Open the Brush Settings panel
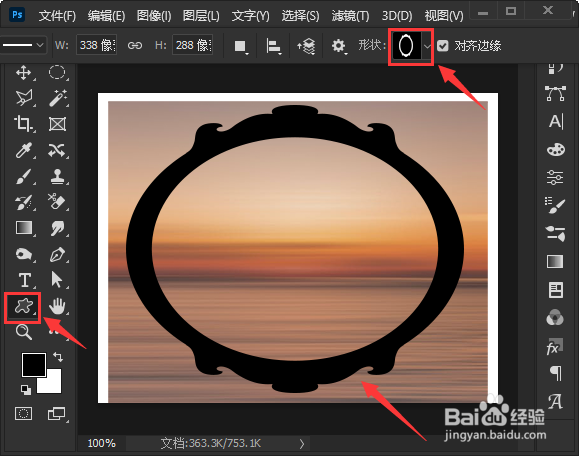 click(555, 205)
